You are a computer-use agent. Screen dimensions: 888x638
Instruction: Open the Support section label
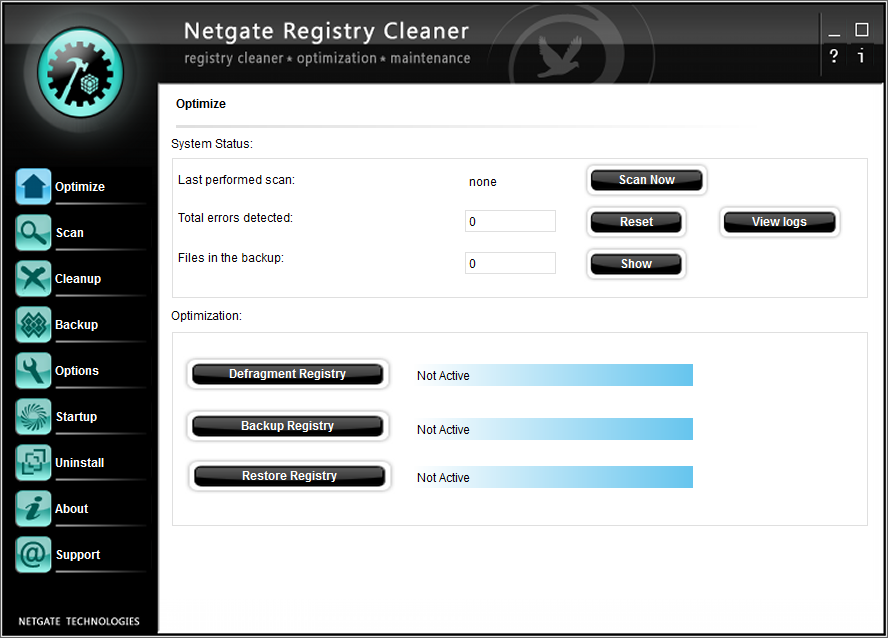coord(78,555)
